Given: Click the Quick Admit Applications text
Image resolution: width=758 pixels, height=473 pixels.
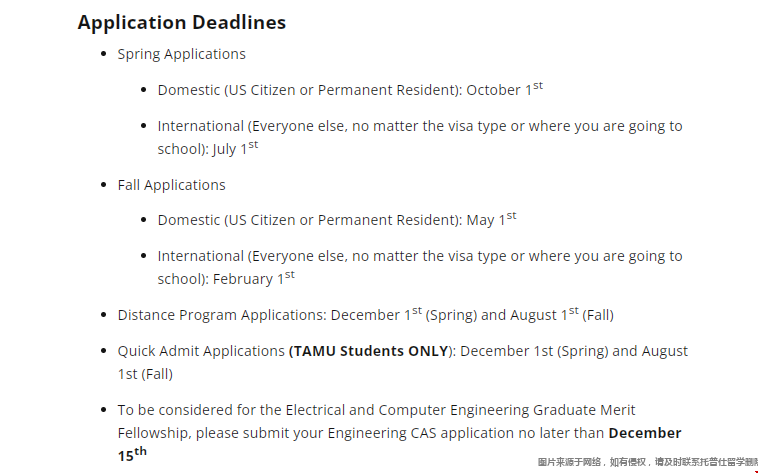Looking at the screenshot, I should coord(201,351).
